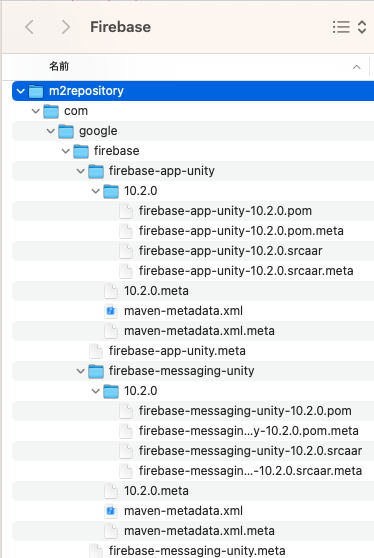Select firebase-messaging-unity-10.2.0.srcaar file name
Viewport: 374px width, 558px height.
click(250, 451)
